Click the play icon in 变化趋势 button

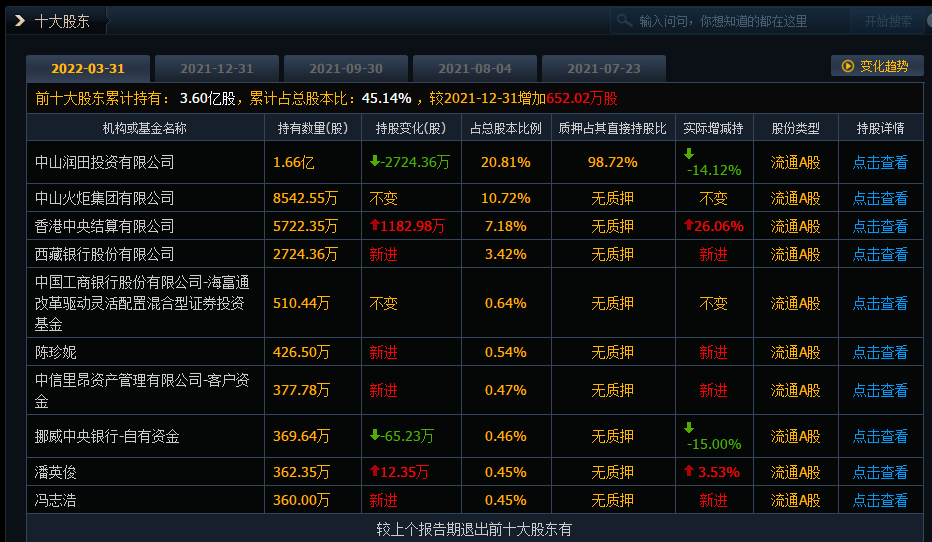click(848, 66)
